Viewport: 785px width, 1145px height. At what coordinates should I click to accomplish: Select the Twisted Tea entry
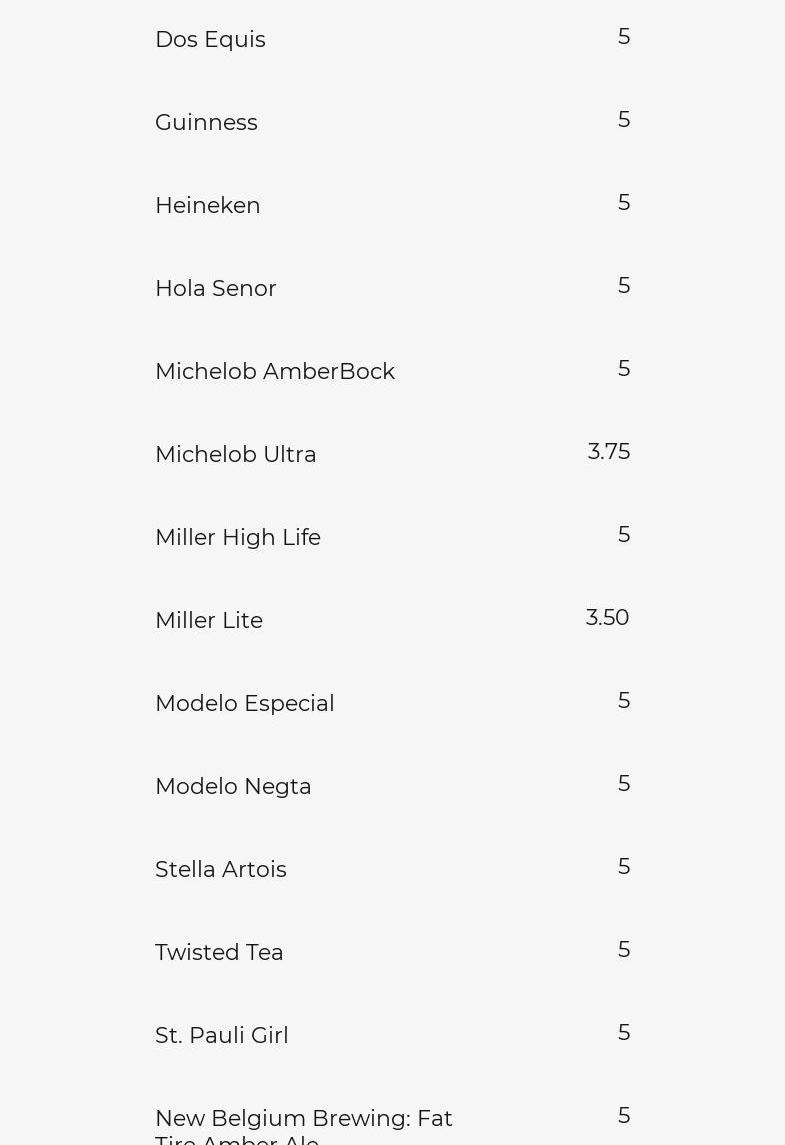pos(219,953)
